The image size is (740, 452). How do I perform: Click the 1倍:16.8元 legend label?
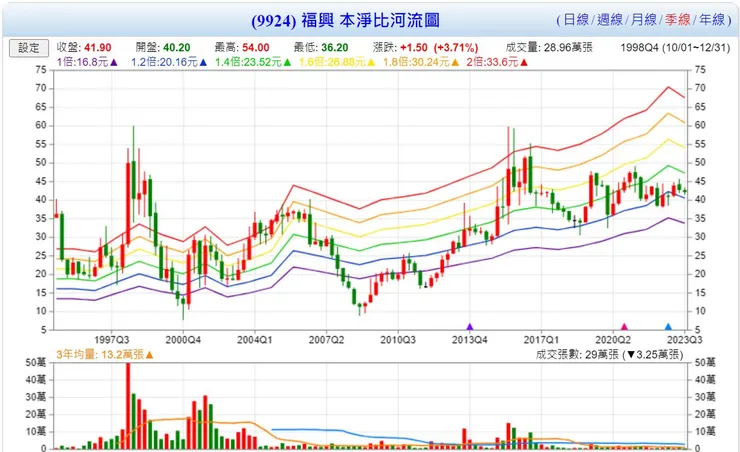[83, 62]
